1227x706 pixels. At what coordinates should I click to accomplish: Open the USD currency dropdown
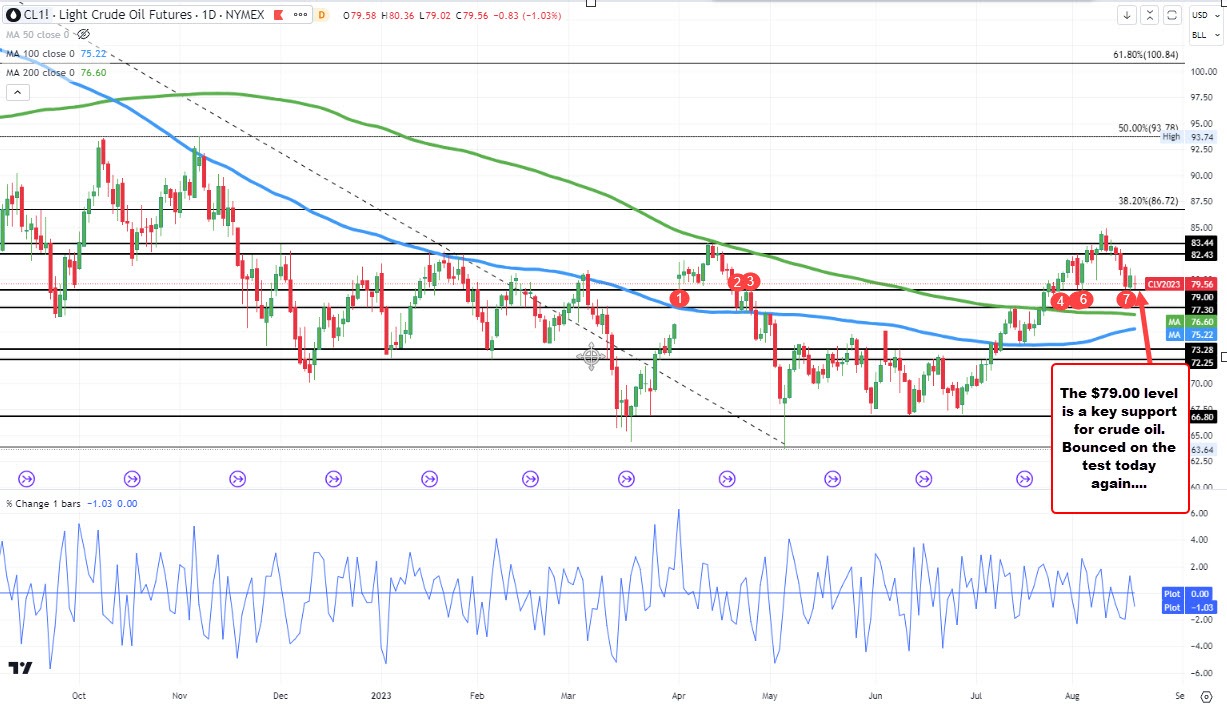pos(1203,15)
